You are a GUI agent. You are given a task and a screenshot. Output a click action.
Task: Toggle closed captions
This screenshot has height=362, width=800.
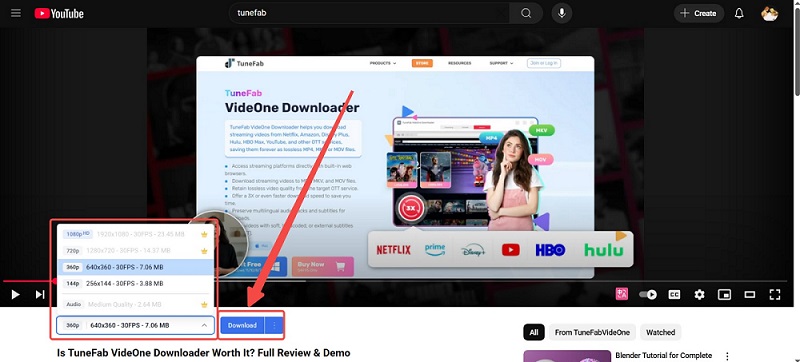[674, 294]
